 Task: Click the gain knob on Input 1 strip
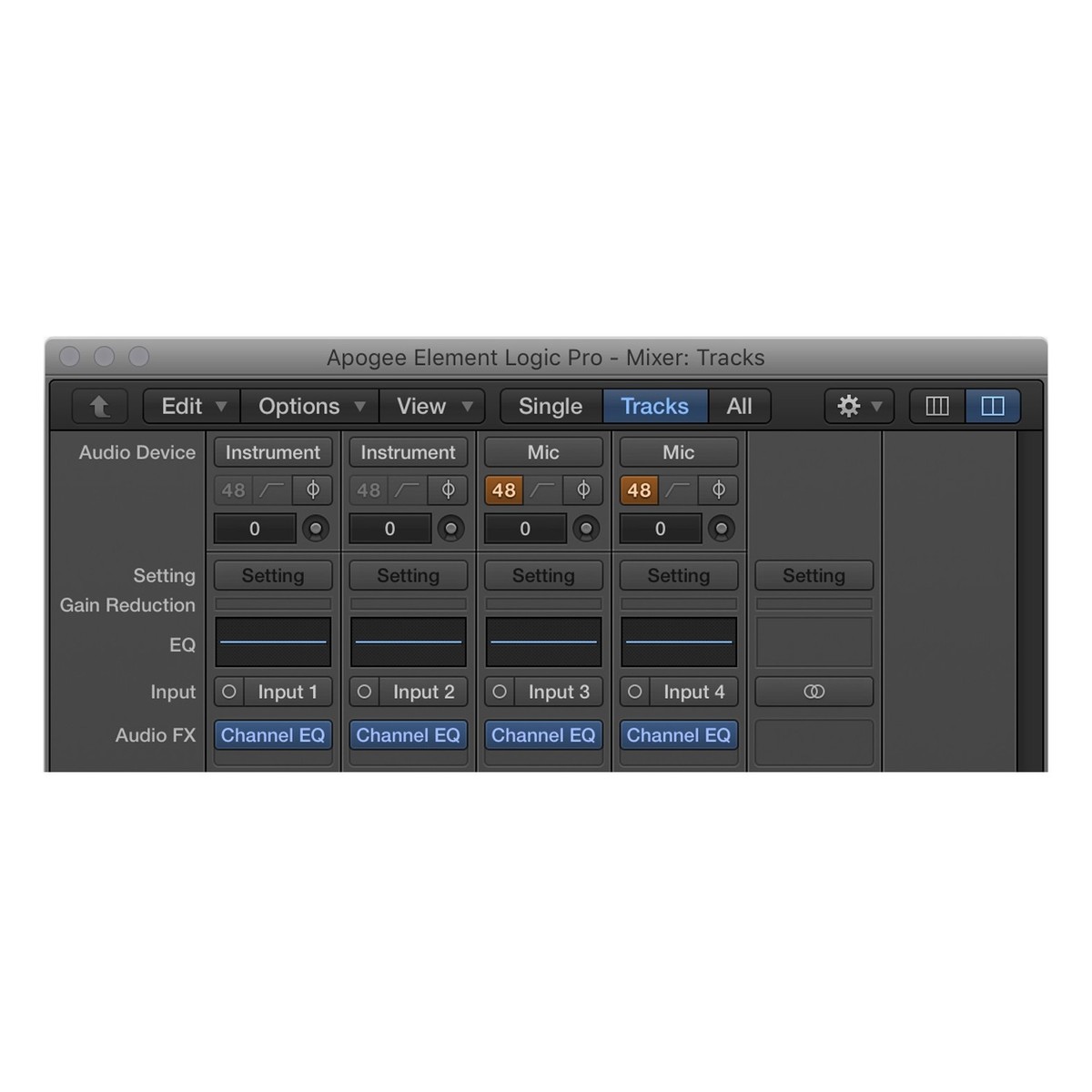[315, 529]
